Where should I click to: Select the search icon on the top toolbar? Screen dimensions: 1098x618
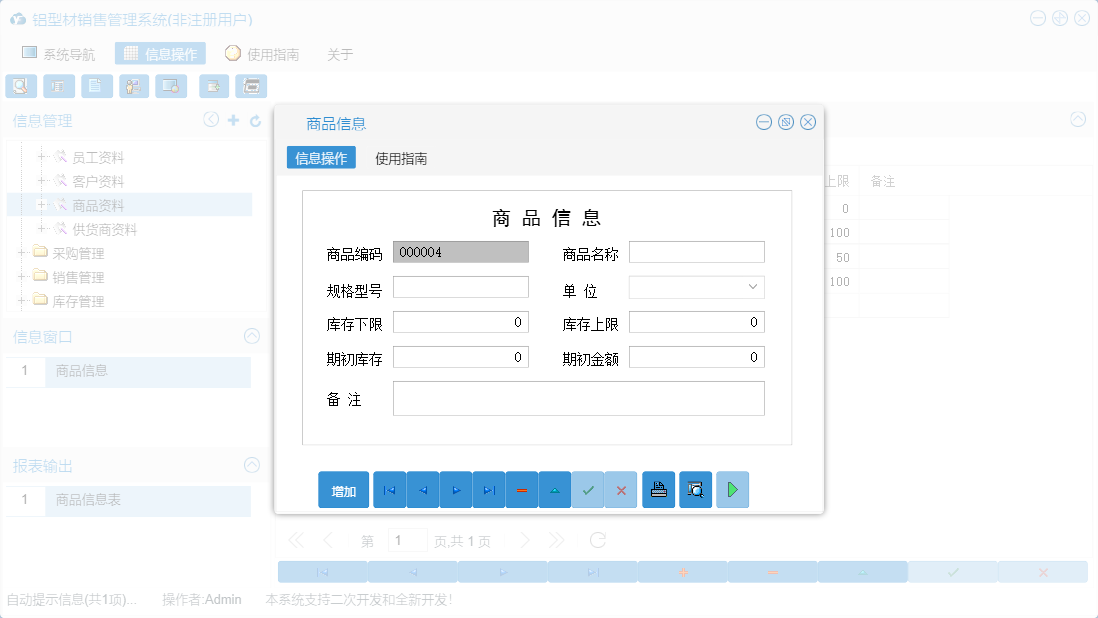(x=20, y=86)
